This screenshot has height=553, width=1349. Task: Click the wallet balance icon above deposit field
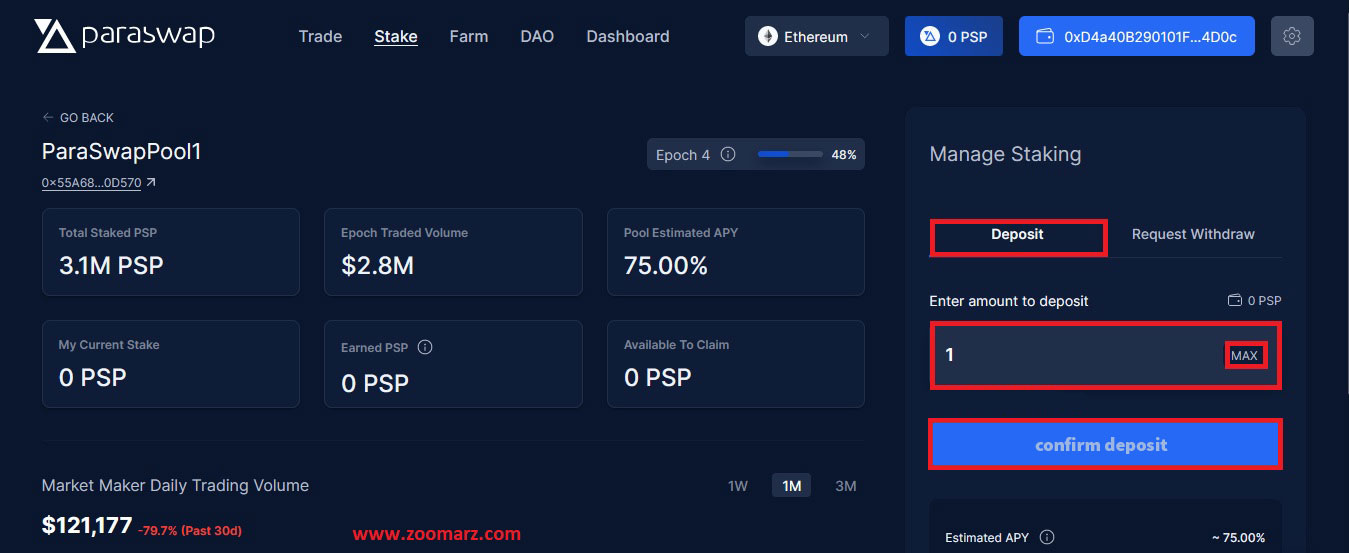tap(1235, 300)
